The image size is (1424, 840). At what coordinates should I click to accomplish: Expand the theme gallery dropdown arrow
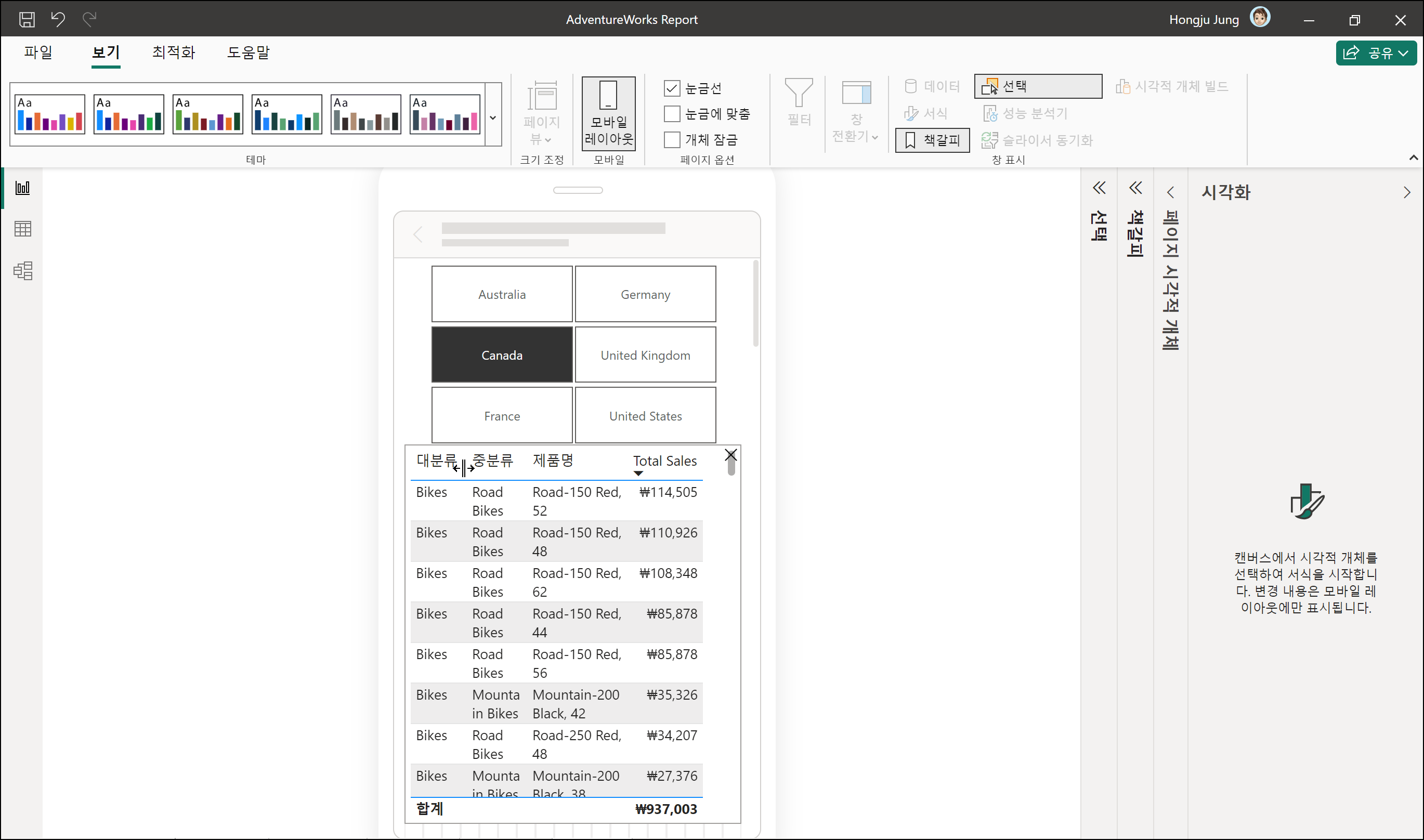(x=493, y=118)
